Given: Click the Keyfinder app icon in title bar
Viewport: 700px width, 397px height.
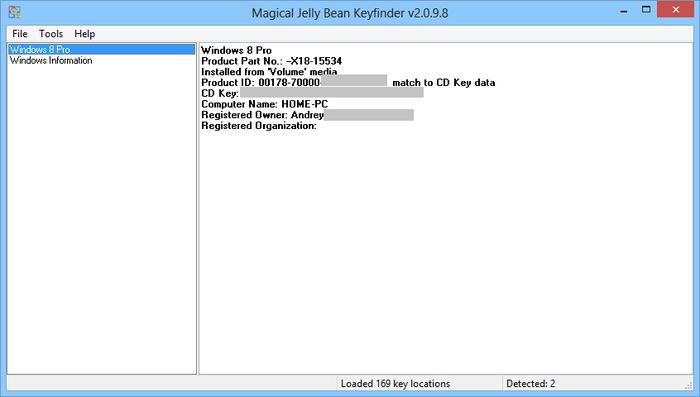Looking at the screenshot, I should click(x=15, y=11).
